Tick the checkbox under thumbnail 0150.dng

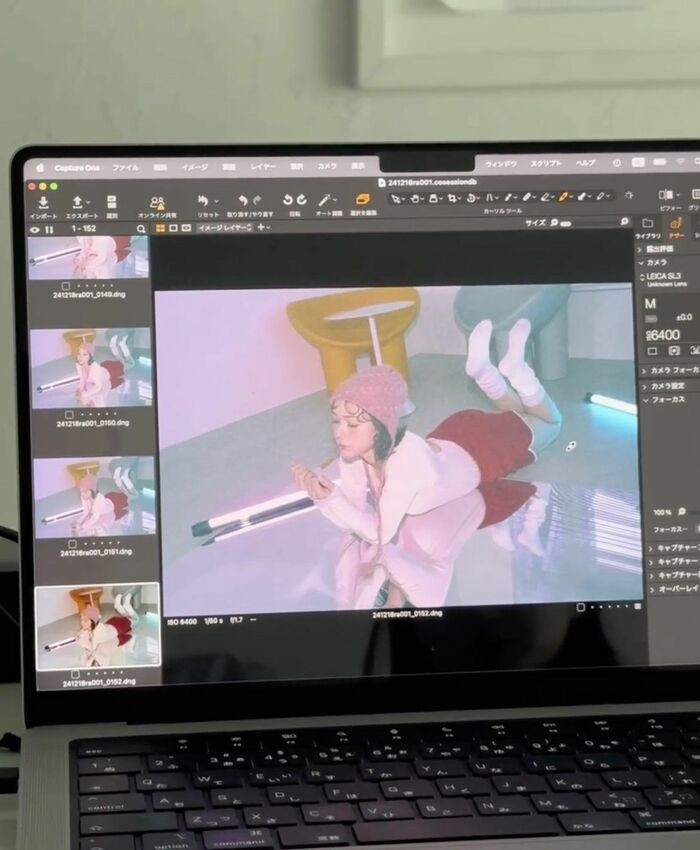pyautogui.click(x=68, y=412)
